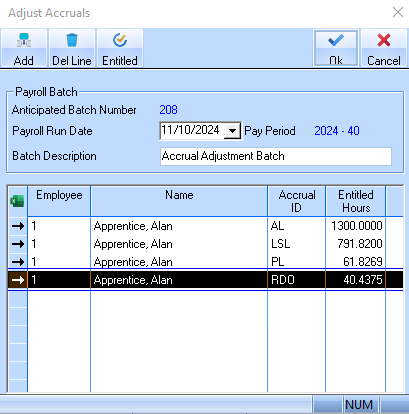Open the Payroll Run Date dropdown
409x414 pixels.
tap(232, 131)
